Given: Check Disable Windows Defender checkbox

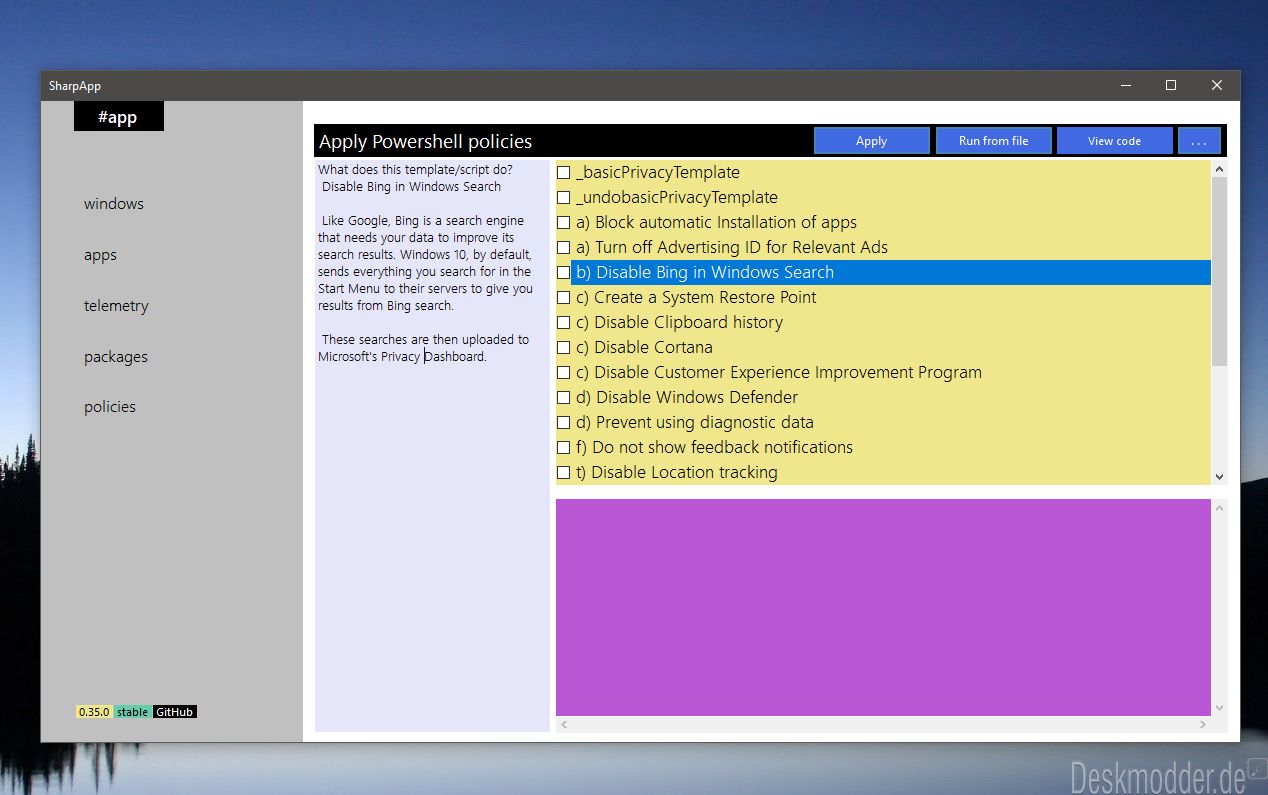Looking at the screenshot, I should (563, 397).
